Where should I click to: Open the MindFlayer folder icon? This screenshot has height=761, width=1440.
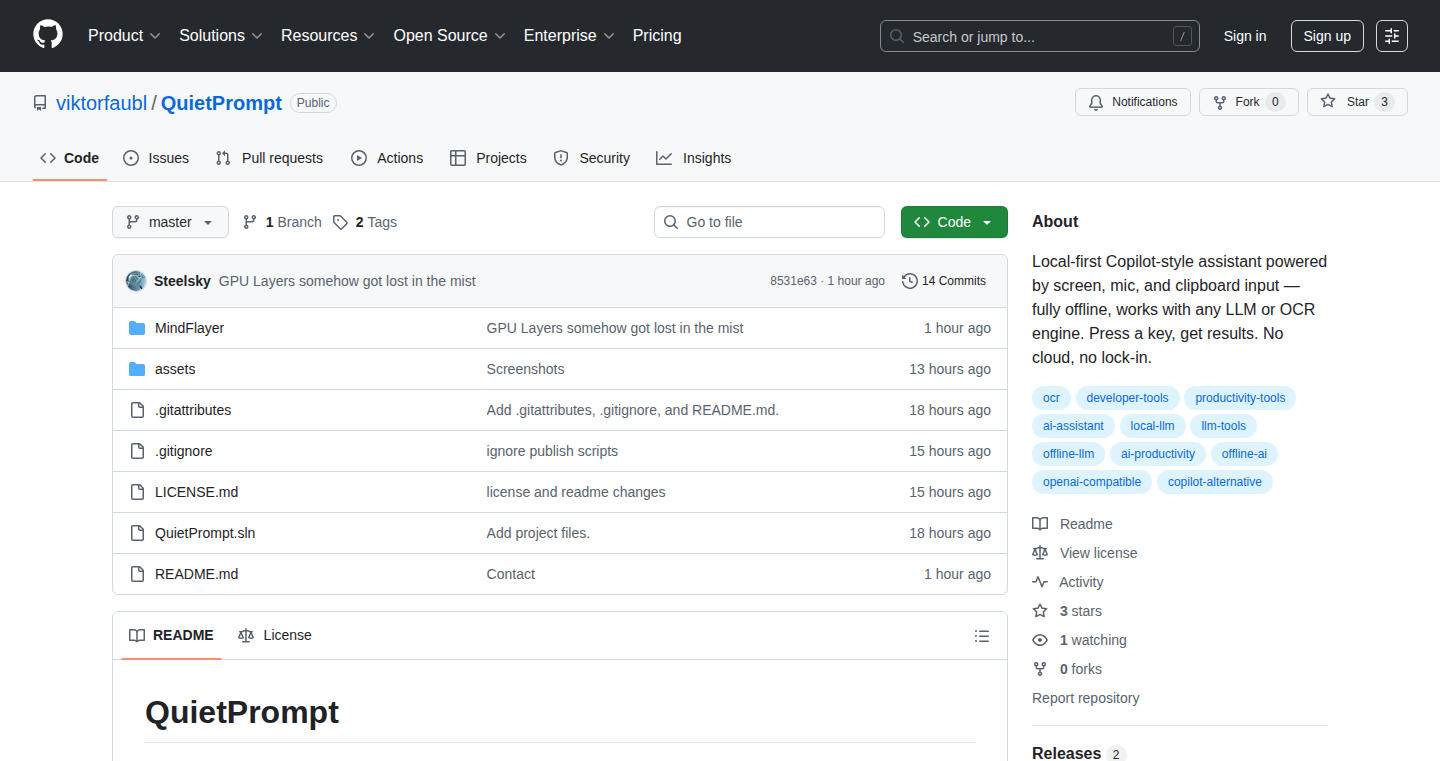click(137, 328)
